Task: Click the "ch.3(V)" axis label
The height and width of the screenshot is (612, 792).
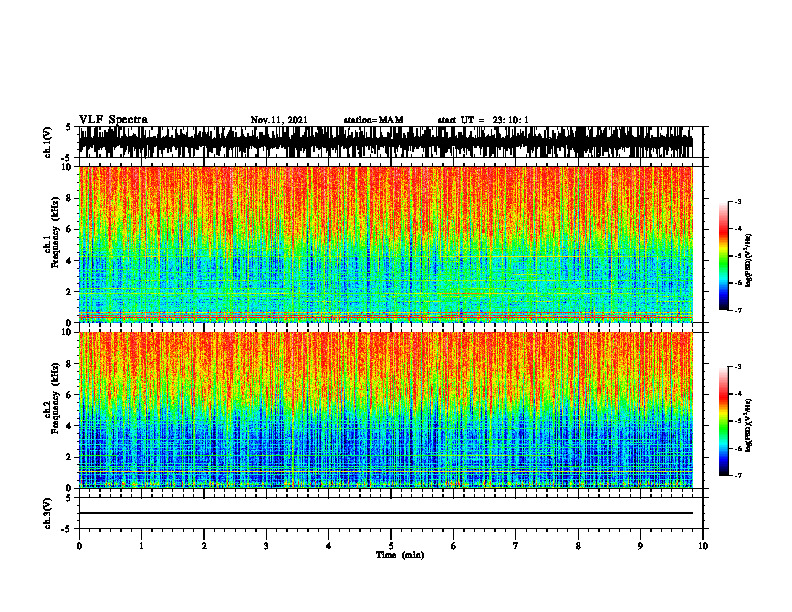Action: pyautogui.click(x=48, y=513)
